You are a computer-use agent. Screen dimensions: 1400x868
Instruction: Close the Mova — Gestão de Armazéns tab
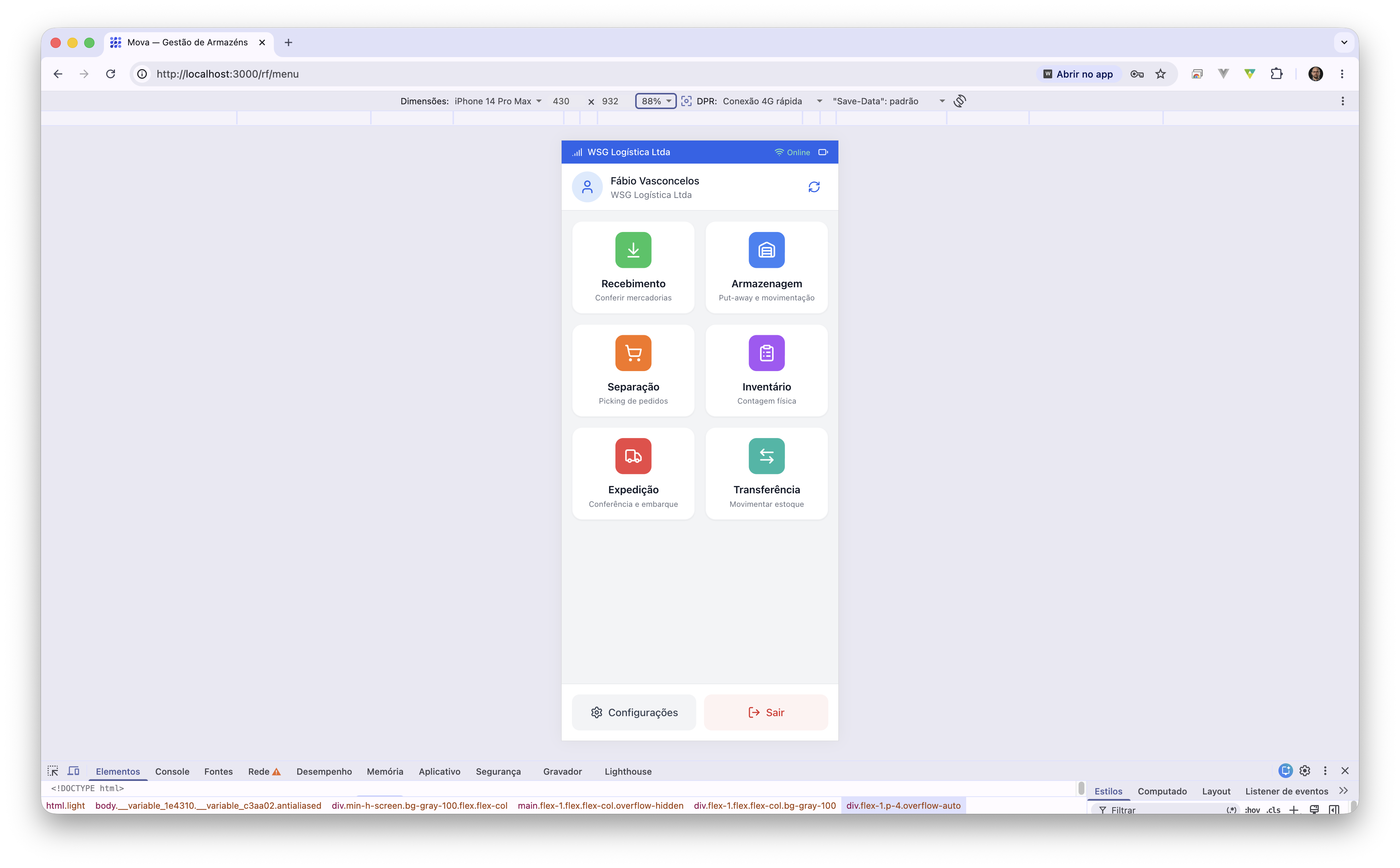tap(262, 42)
